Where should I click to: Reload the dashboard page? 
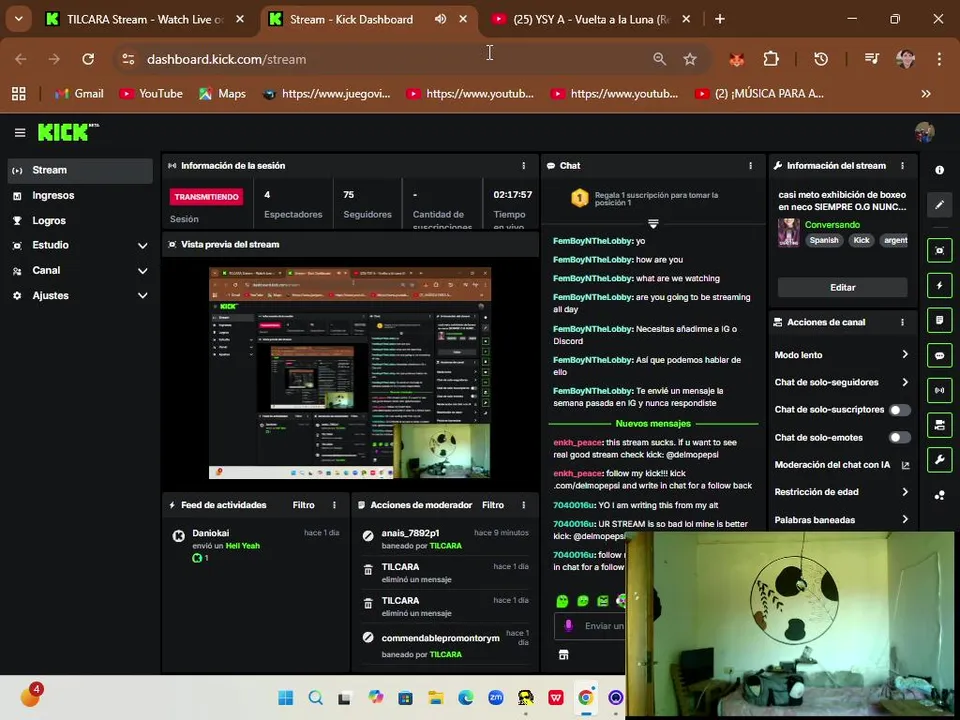[88, 59]
